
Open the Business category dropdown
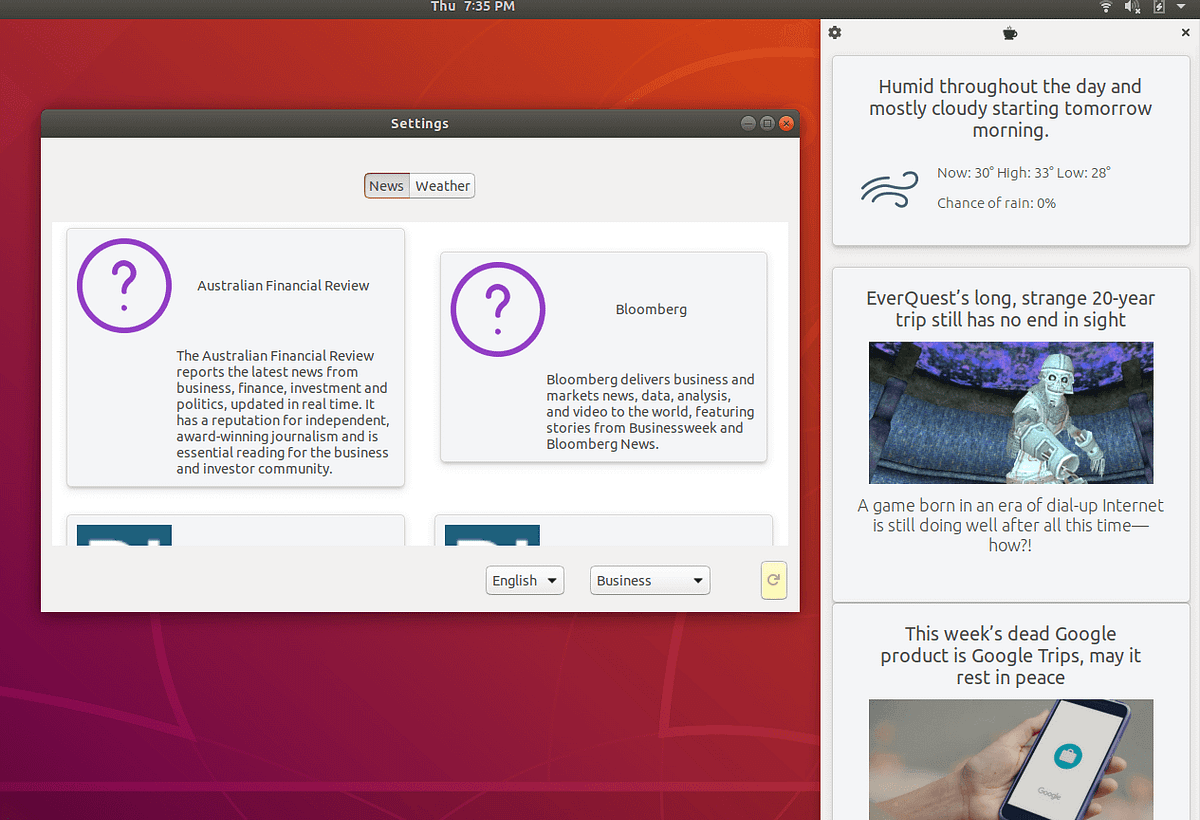click(x=650, y=580)
